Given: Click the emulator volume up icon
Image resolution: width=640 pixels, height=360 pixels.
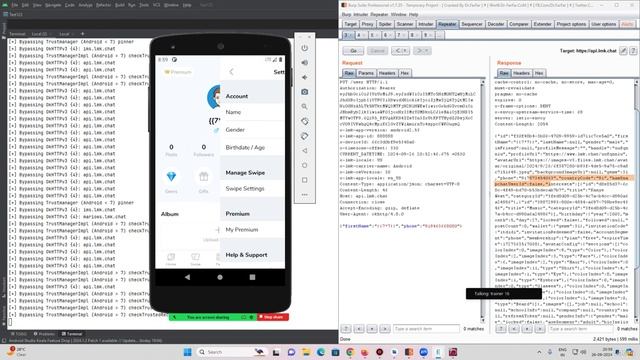Looking at the screenshot, I should click(x=304, y=63).
